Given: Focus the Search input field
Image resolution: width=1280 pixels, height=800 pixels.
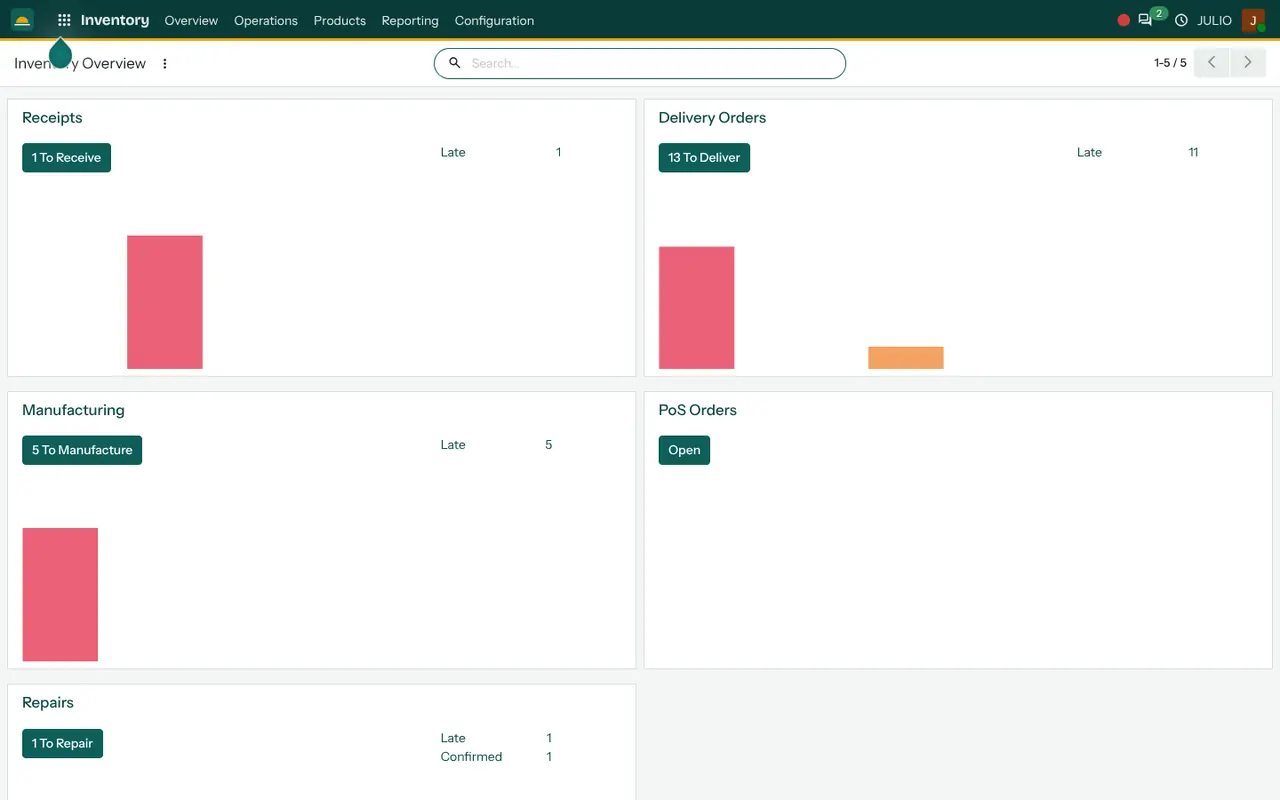Looking at the screenshot, I should 640,63.
